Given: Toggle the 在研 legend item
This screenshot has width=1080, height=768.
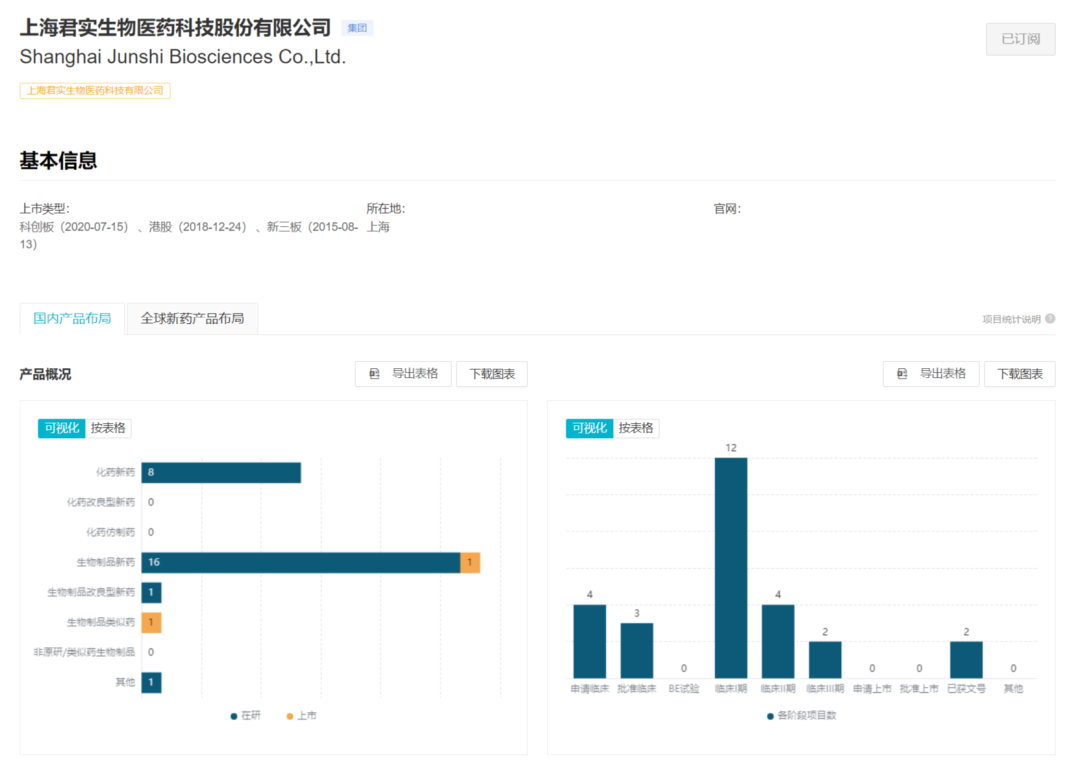Looking at the screenshot, I should pyautogui.click(x=246, y=716).
